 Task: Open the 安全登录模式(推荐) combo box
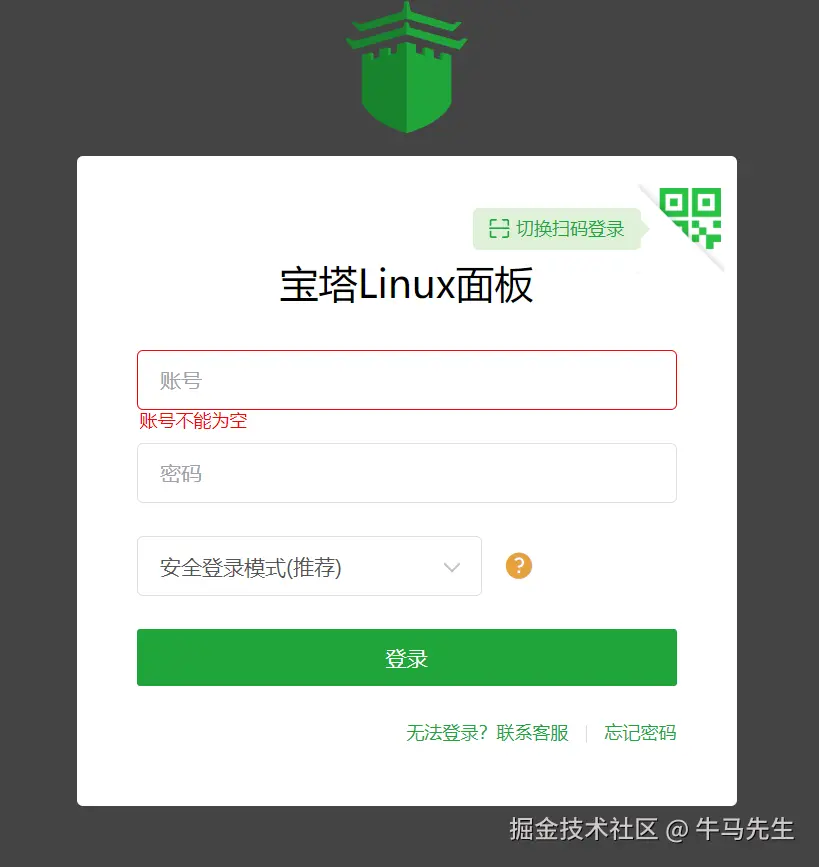click(309, 566)
